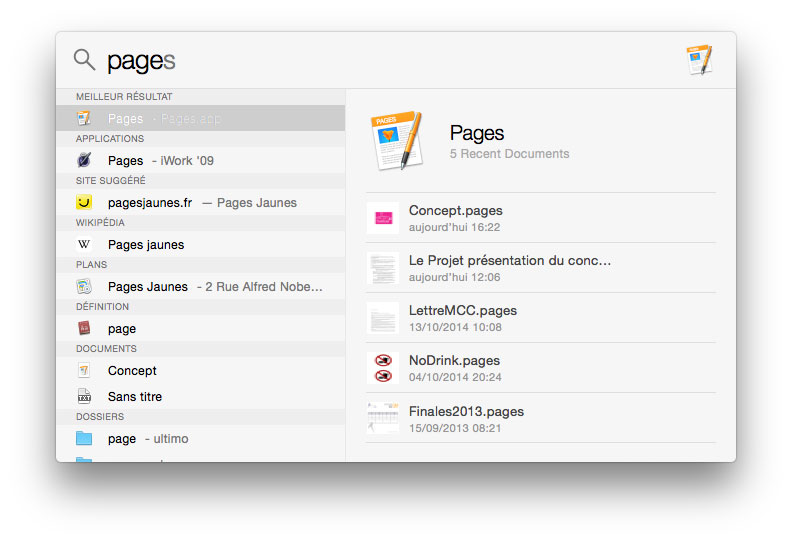Click '5 Recent Documents' subtitle

(x=509, y=154)
